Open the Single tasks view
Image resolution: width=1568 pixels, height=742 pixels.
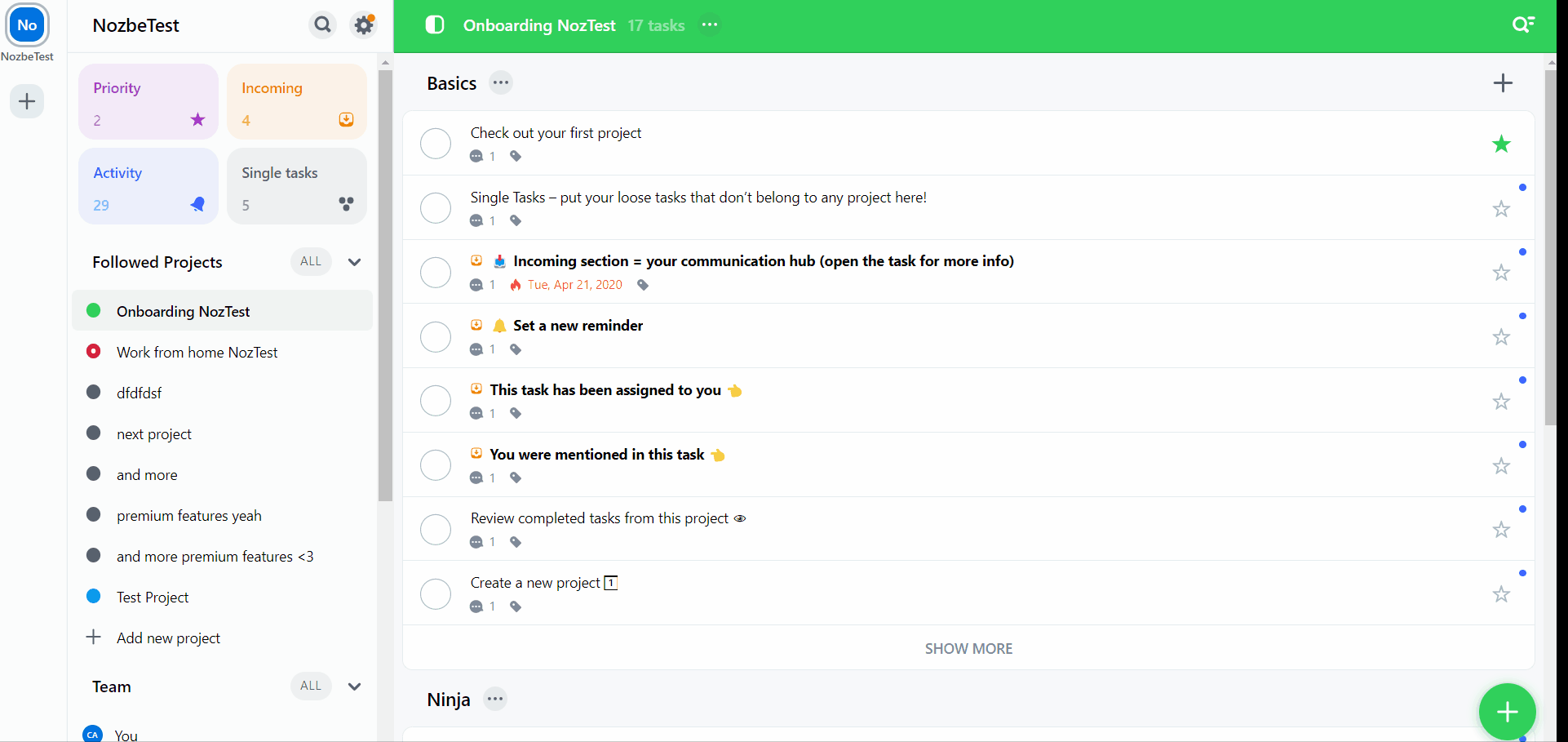coord(297,186)
